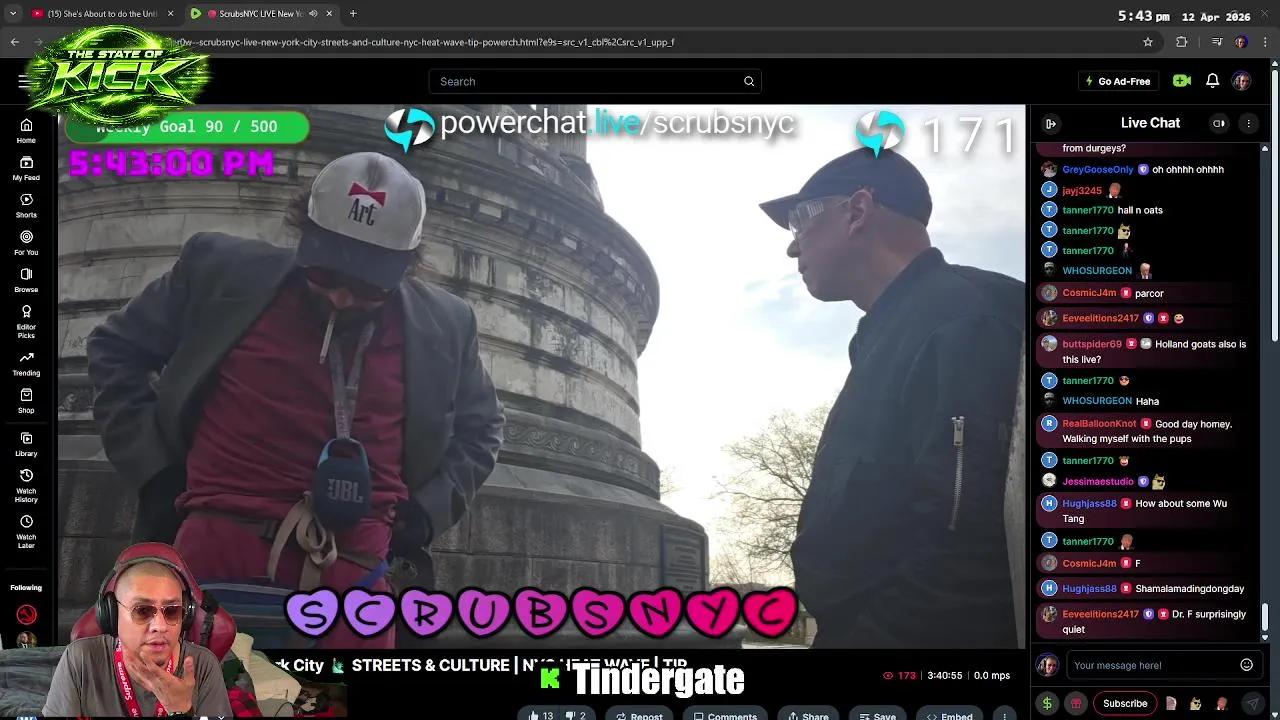This screenshot has width=1280, height=720.
Task: Go to Shorts in the sidebar
Action: [x=26, y=205]
